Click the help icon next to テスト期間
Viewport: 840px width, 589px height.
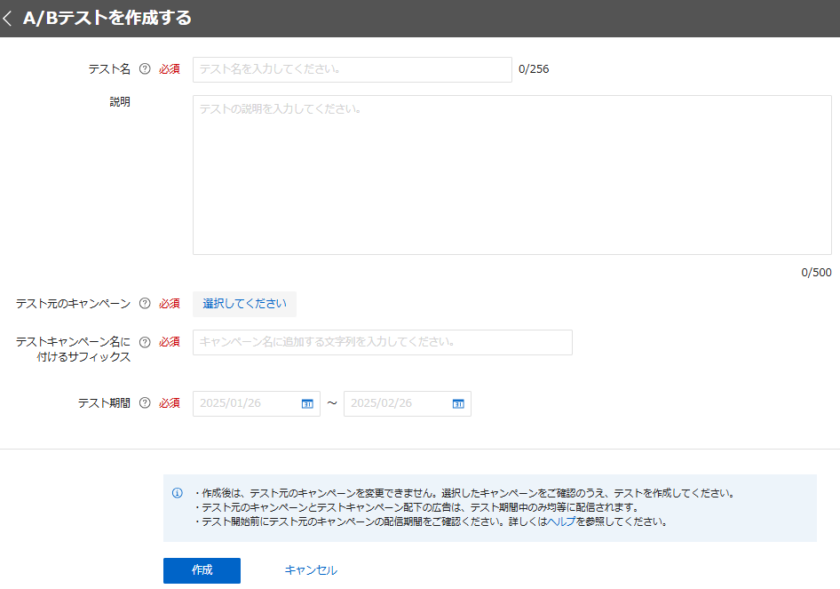point(145,403)
